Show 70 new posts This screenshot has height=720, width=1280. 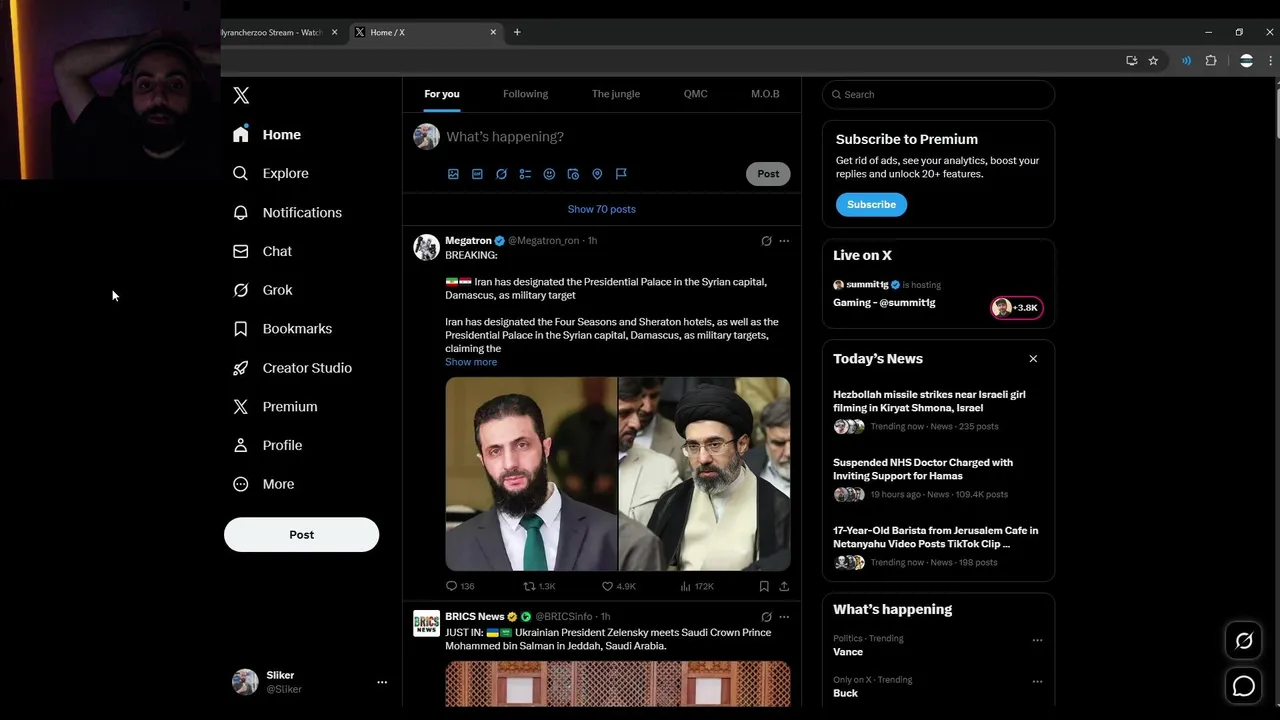coord(601,209)
